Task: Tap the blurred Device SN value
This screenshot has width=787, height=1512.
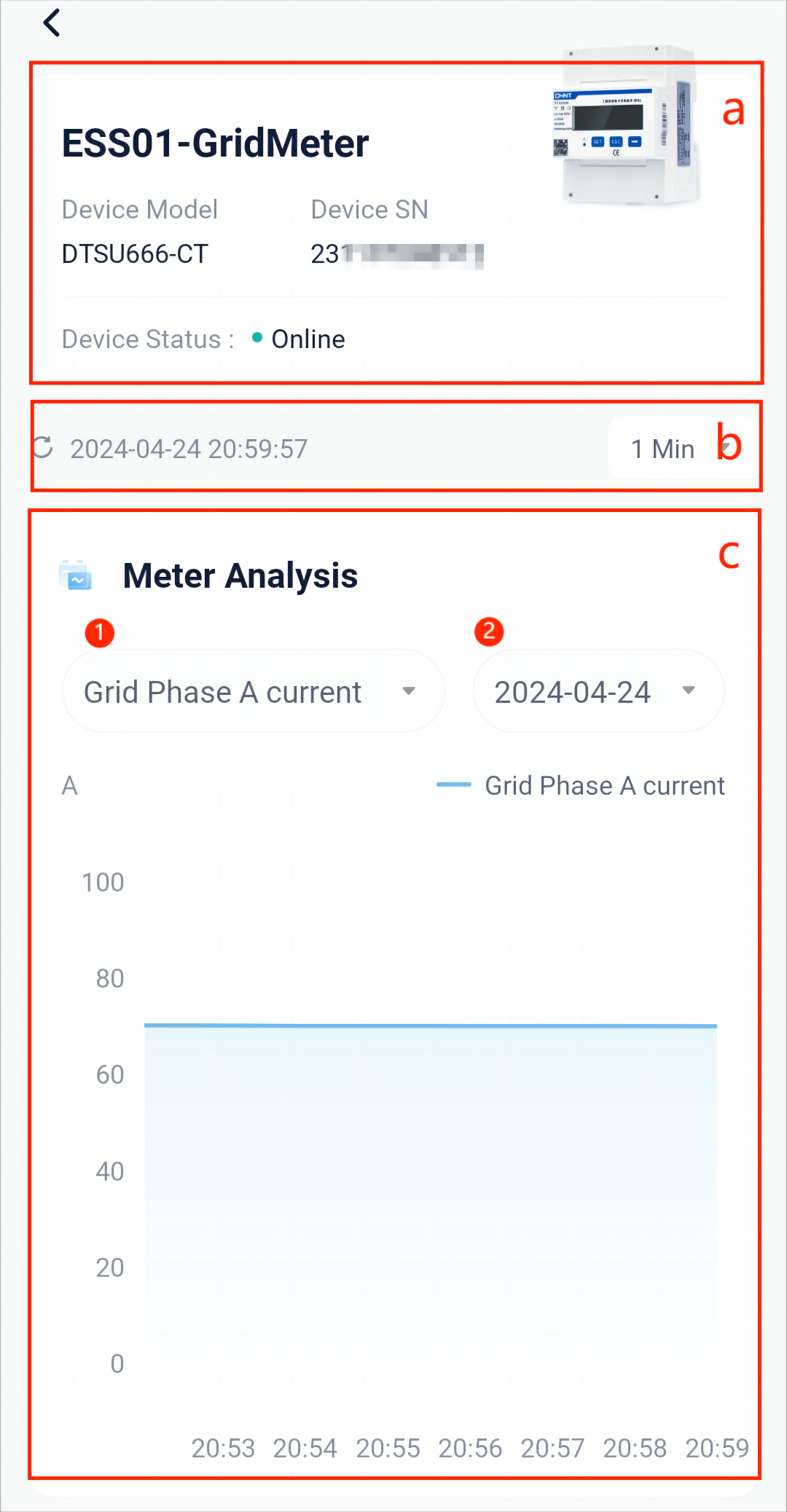Action: [x=397, y=254]
